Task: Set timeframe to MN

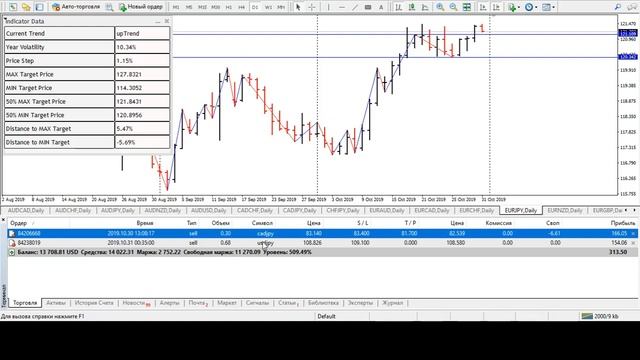Action: 281,7
